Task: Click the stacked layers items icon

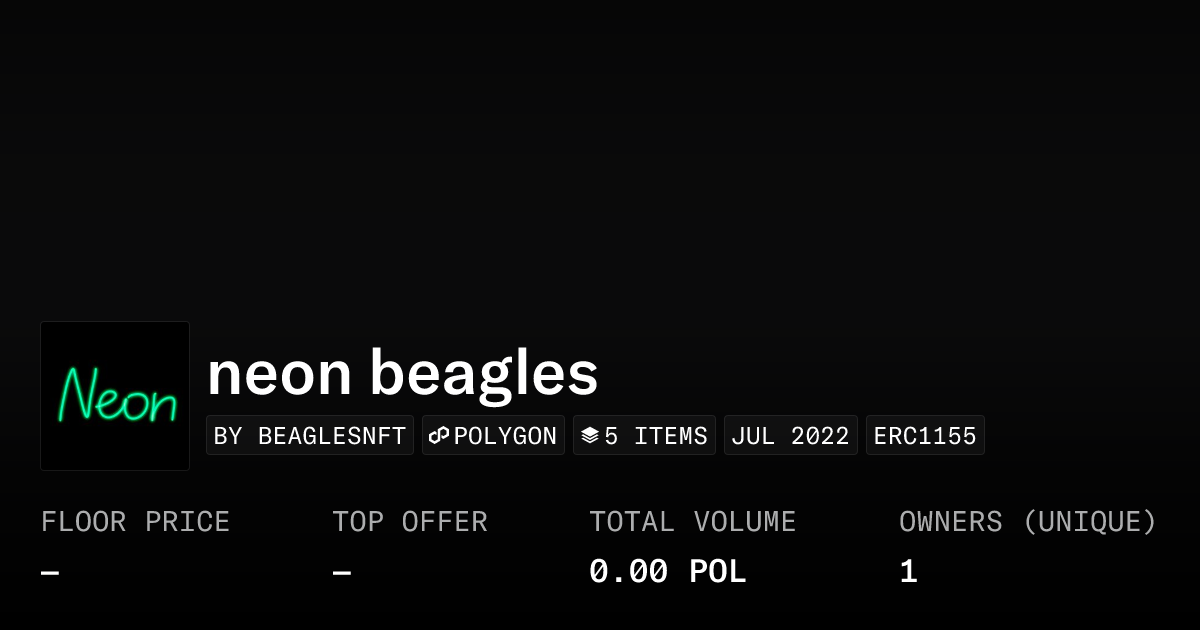Action: 590,436
